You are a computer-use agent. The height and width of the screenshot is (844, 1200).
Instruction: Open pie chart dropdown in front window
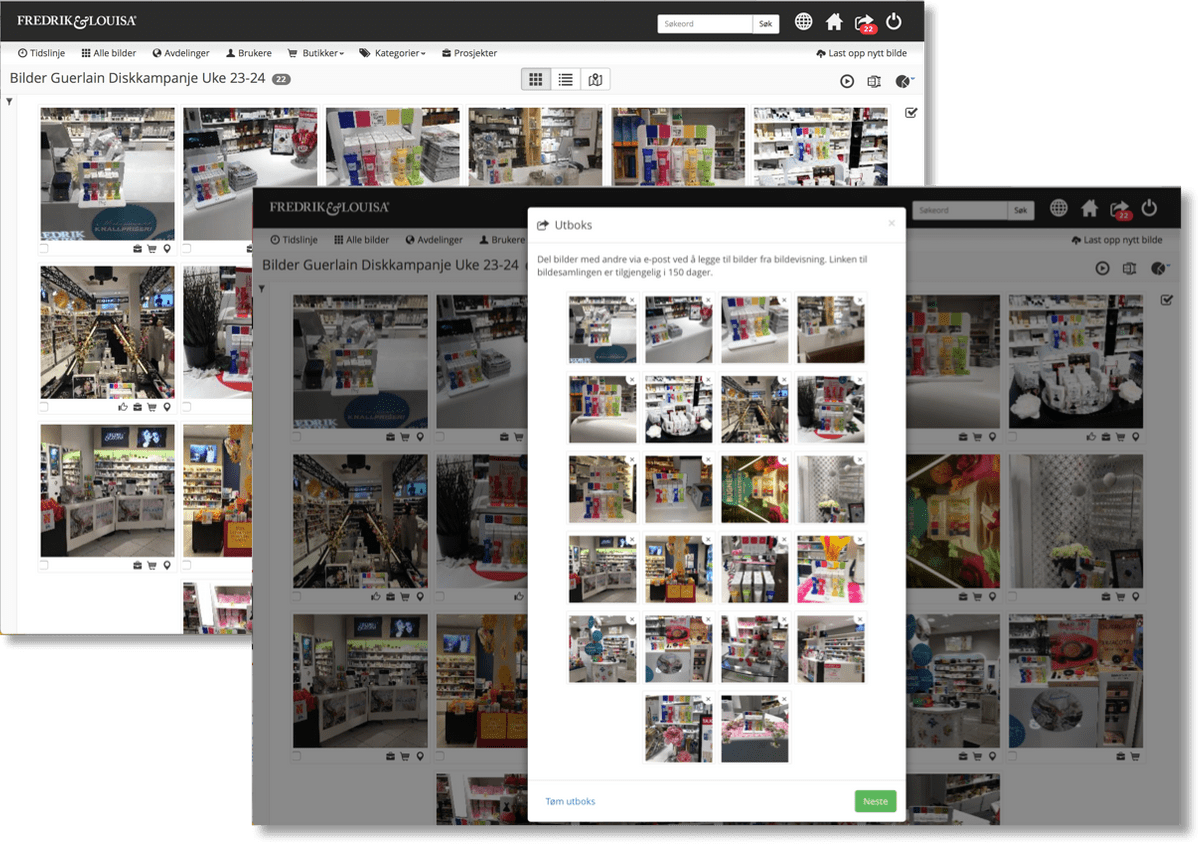pos(1160,268)
